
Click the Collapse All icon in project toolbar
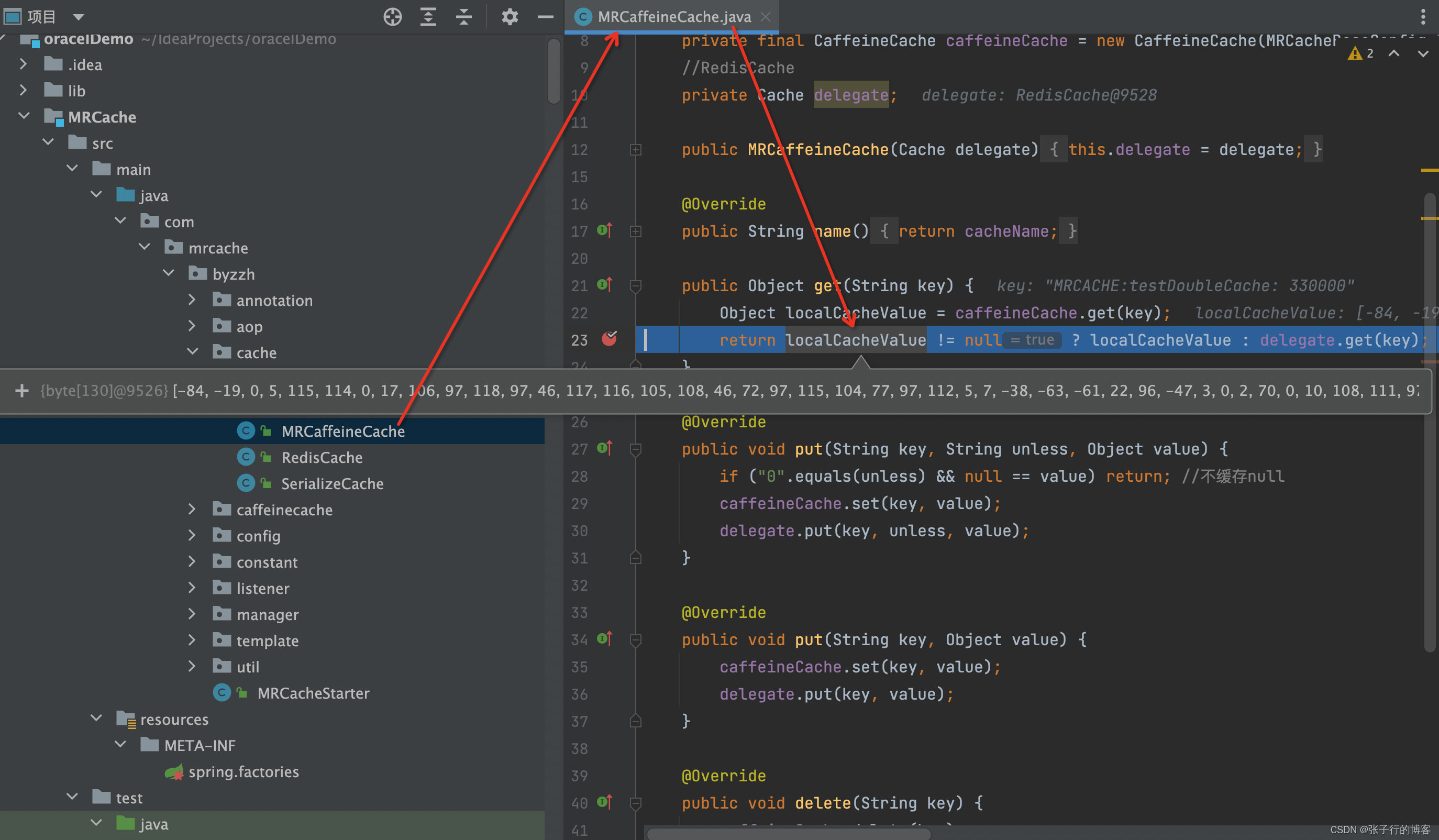463,17
